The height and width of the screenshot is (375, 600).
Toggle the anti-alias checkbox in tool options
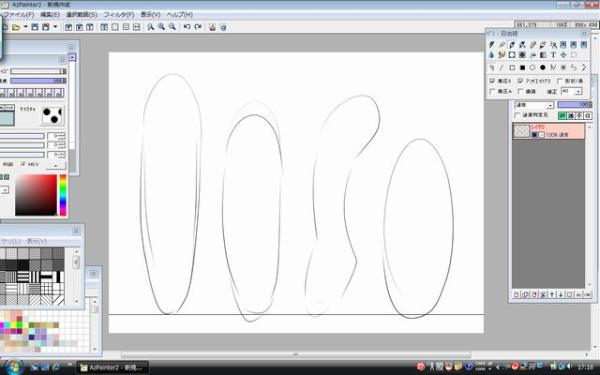pyautogui.click(x=520, y=81)
